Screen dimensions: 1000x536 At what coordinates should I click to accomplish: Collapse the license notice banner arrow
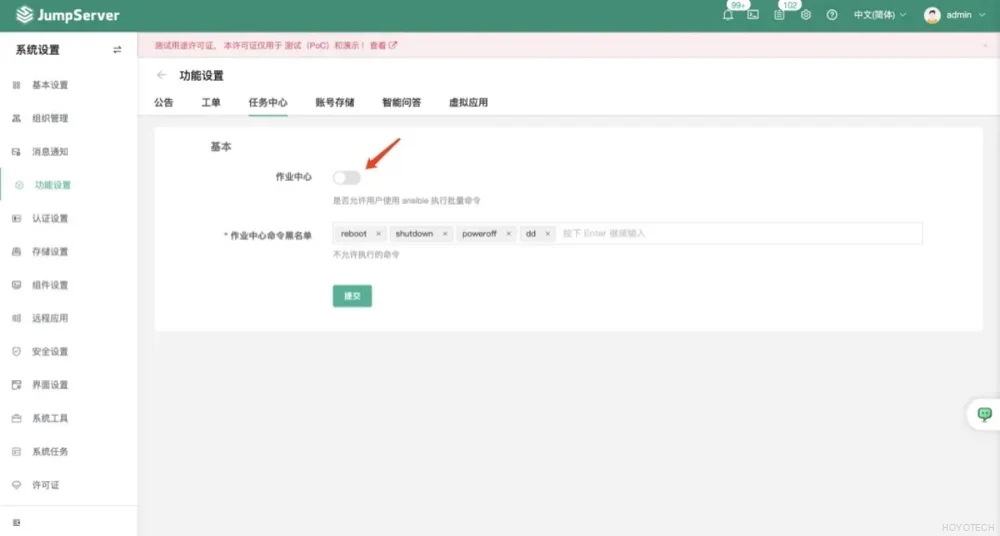tap(986, 45)
